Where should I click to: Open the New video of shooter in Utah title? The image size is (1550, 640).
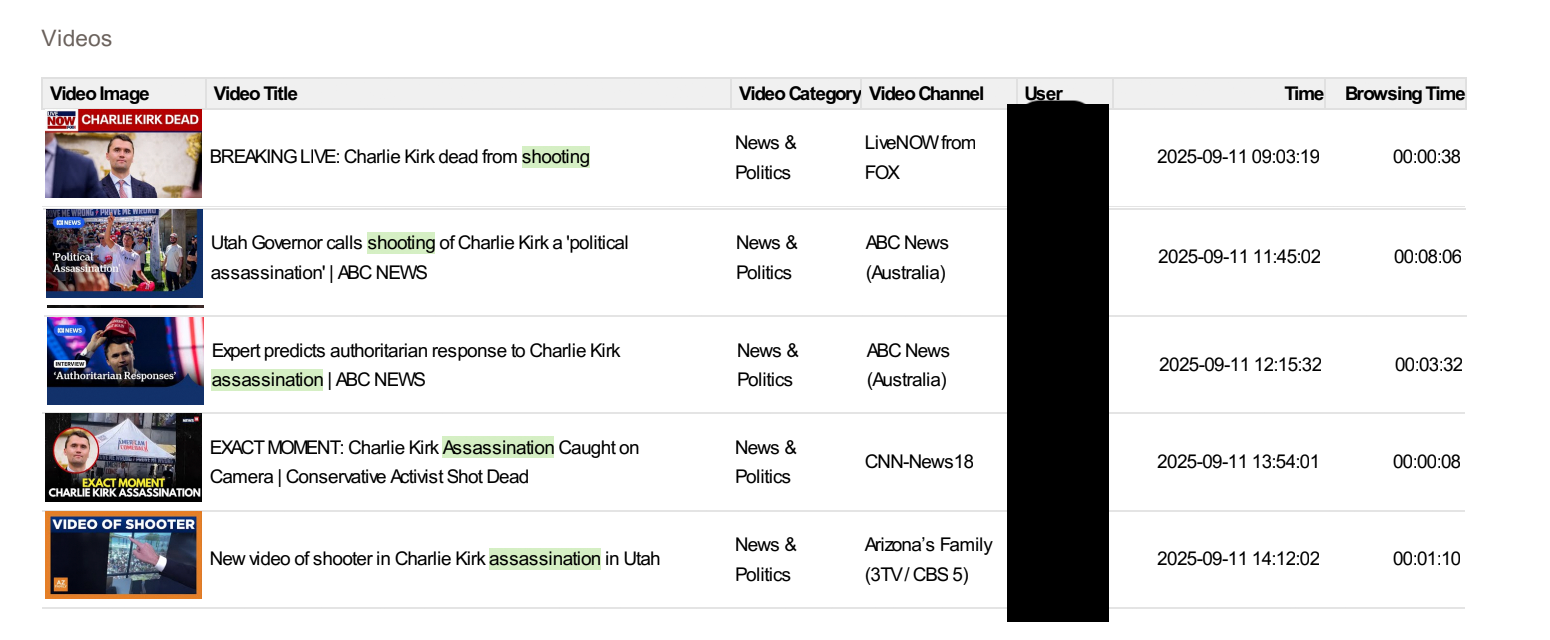point(435,558)
